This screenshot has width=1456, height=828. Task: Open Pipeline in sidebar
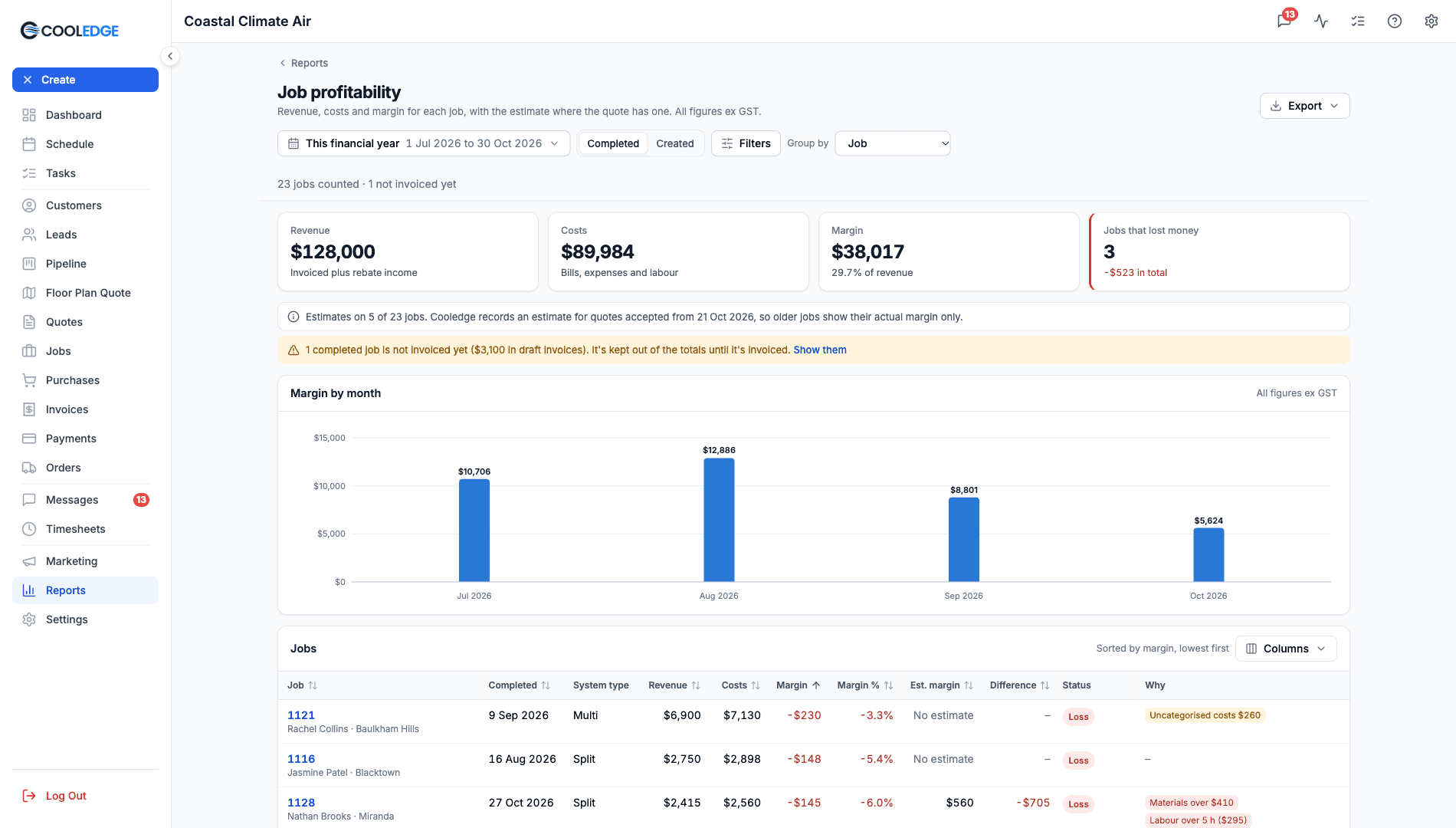[x=85, y=264]
